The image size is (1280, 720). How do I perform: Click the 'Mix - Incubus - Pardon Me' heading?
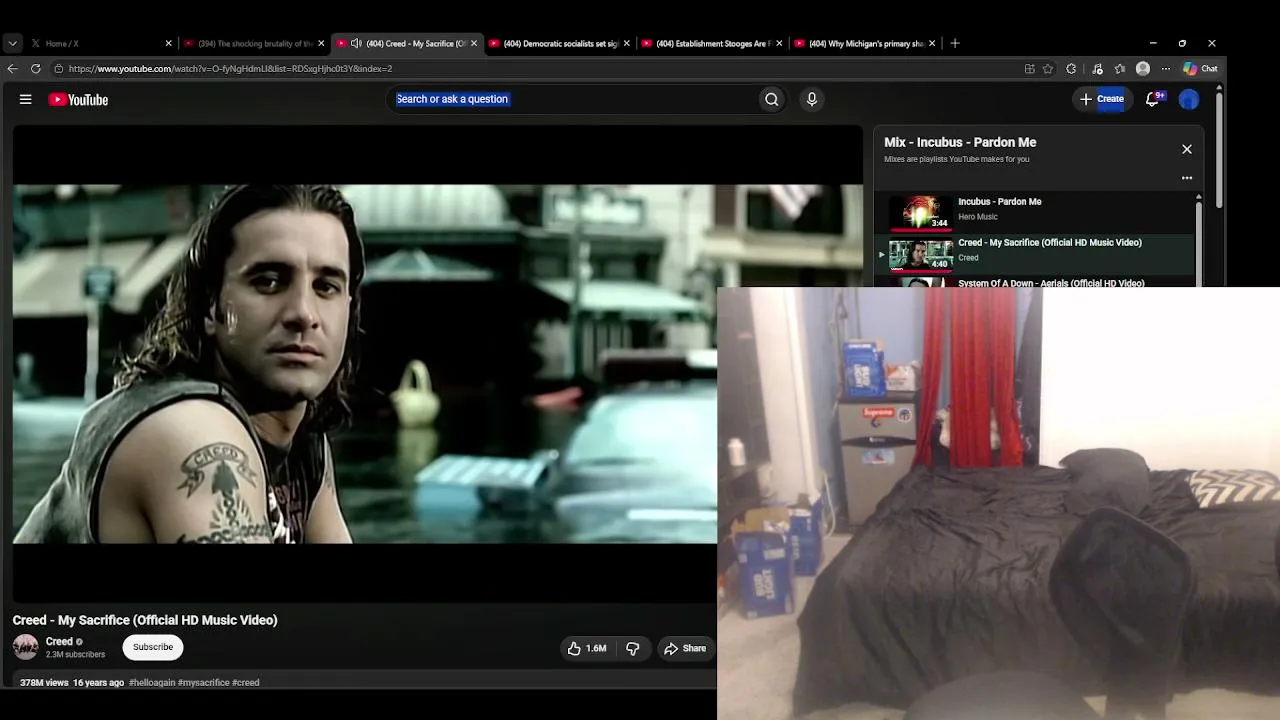coord(960,142)
